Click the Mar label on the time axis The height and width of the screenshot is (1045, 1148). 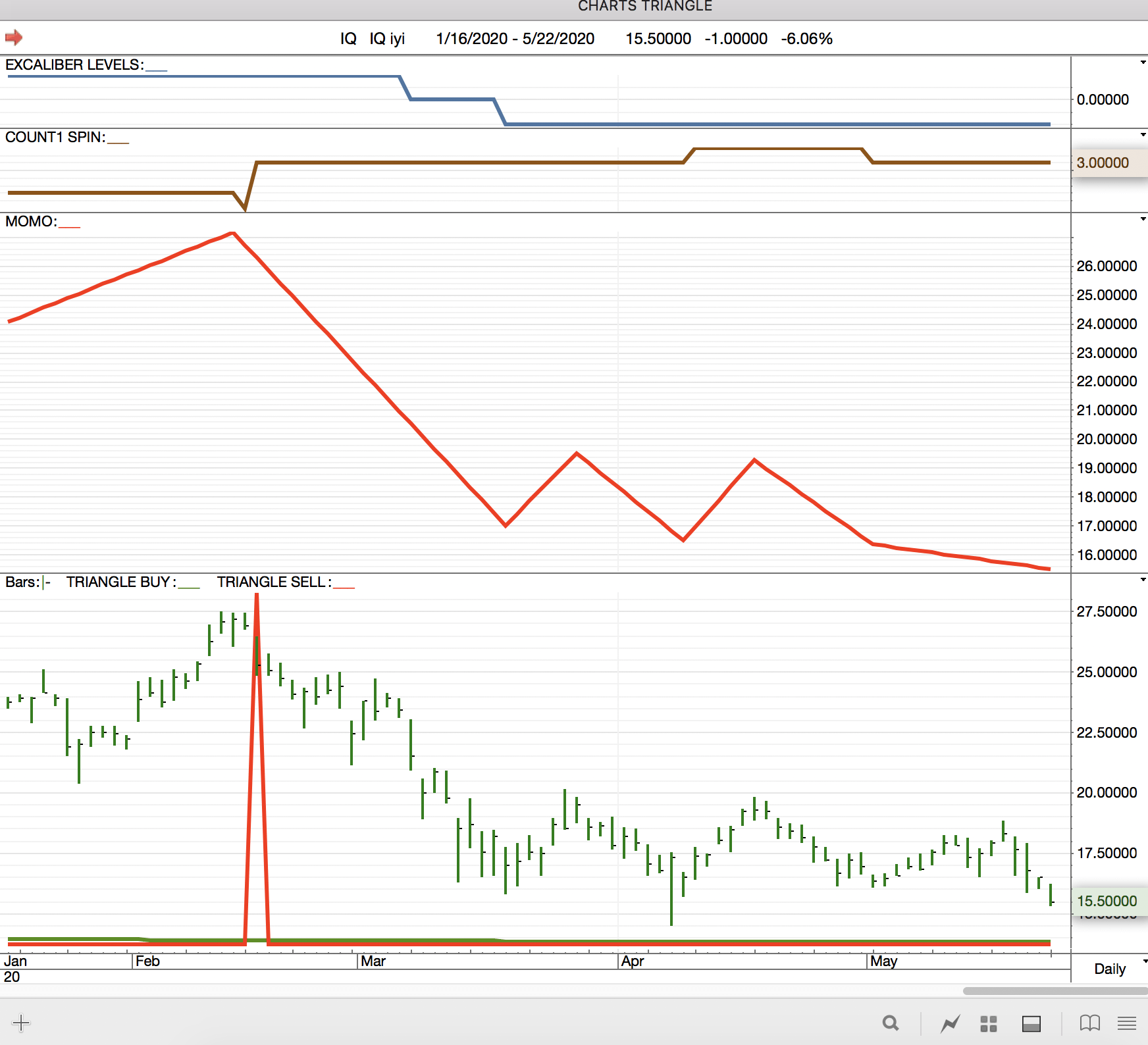click(x=373, y=961)
